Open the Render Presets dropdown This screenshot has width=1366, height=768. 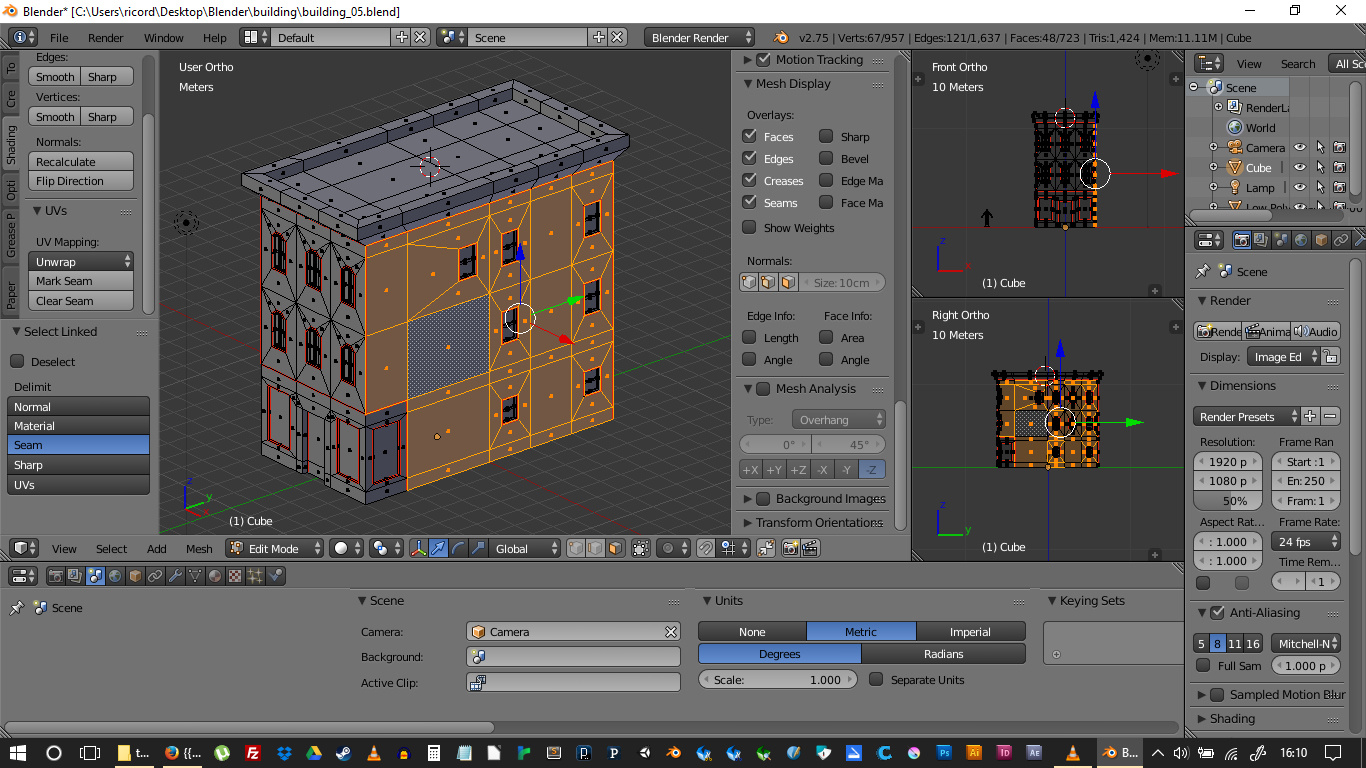coord(1246,416)
